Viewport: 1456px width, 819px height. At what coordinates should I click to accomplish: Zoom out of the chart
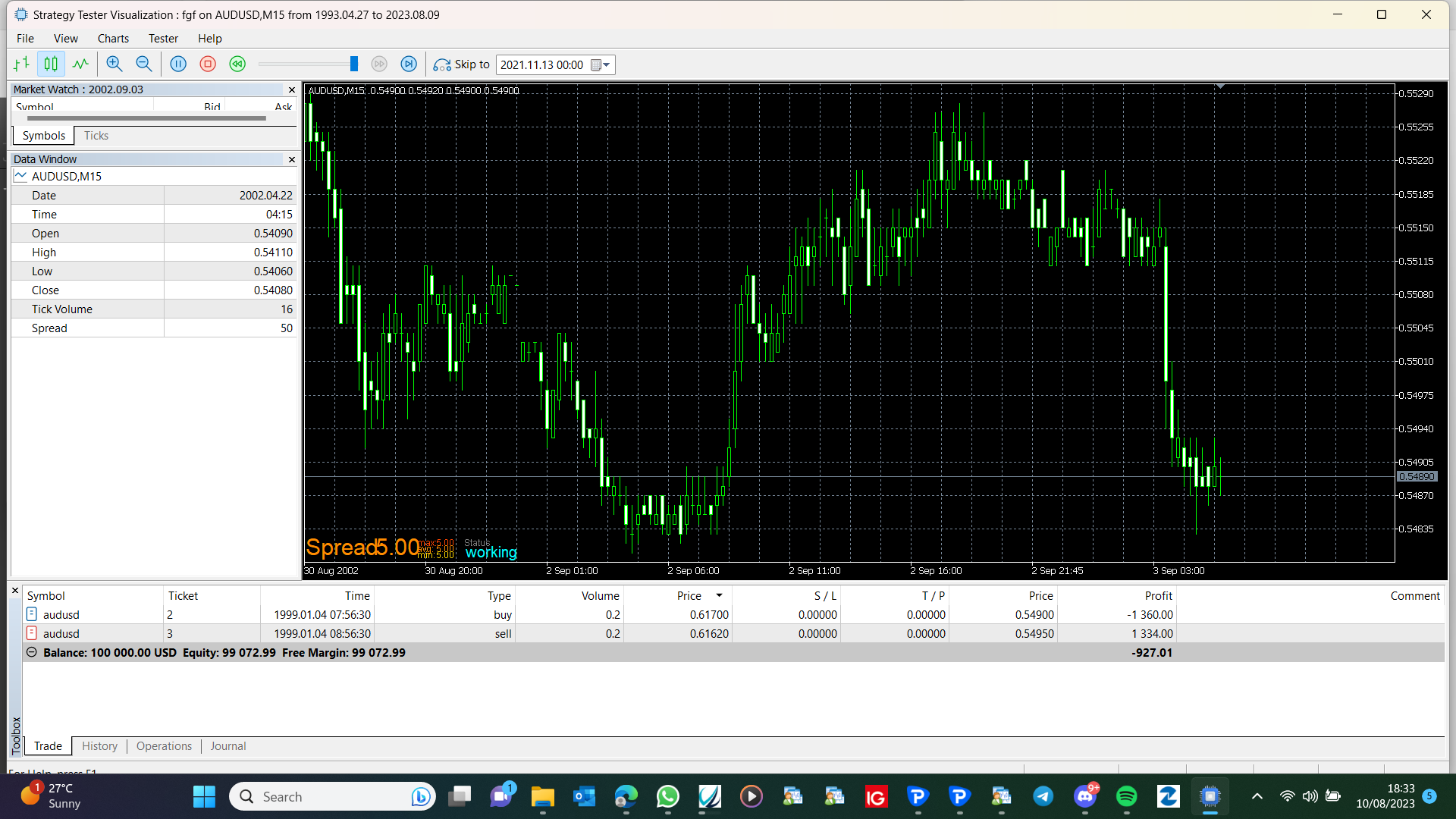click(144, 64)
